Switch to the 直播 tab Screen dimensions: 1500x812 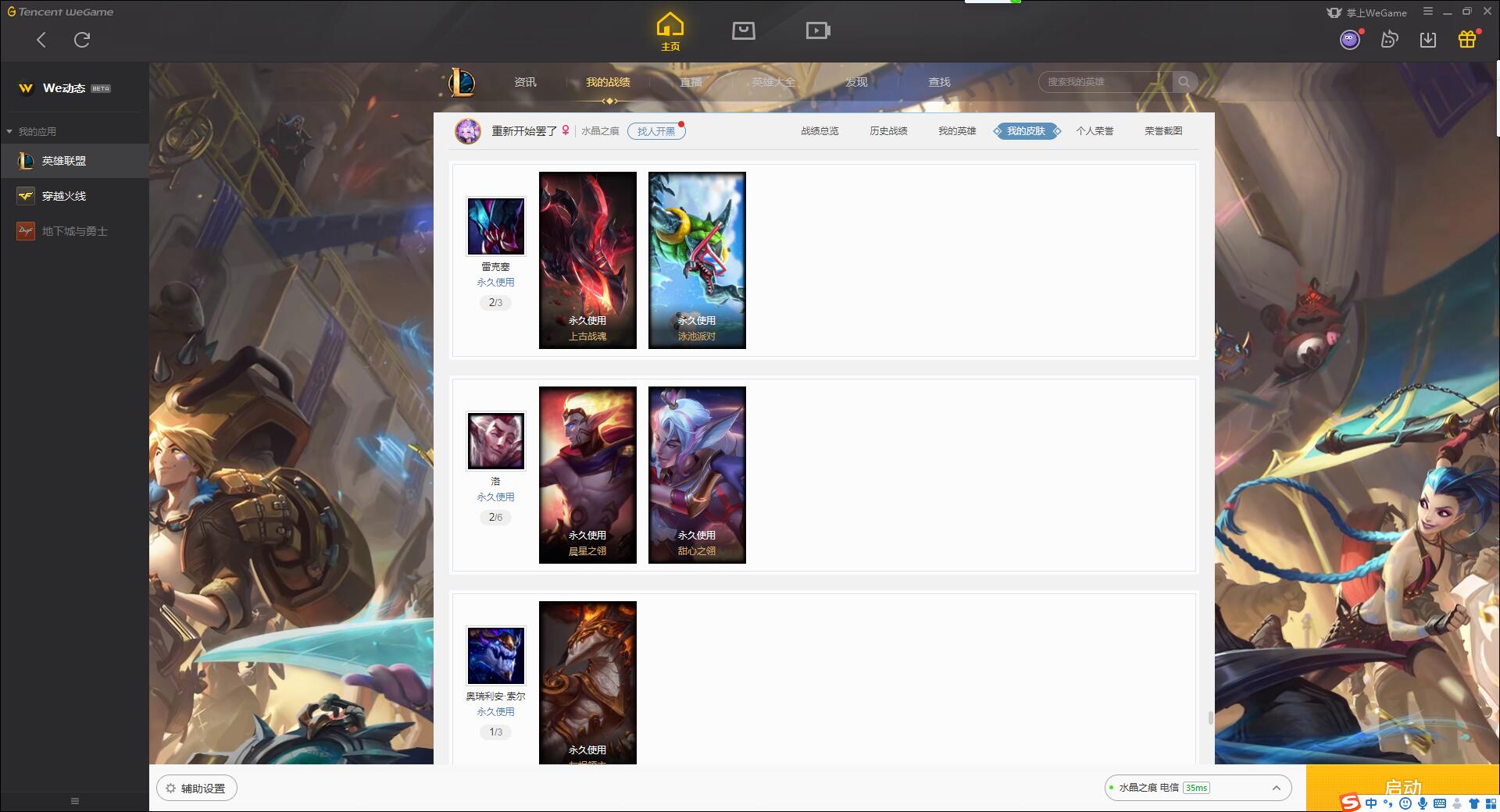(x=691, y=82)
